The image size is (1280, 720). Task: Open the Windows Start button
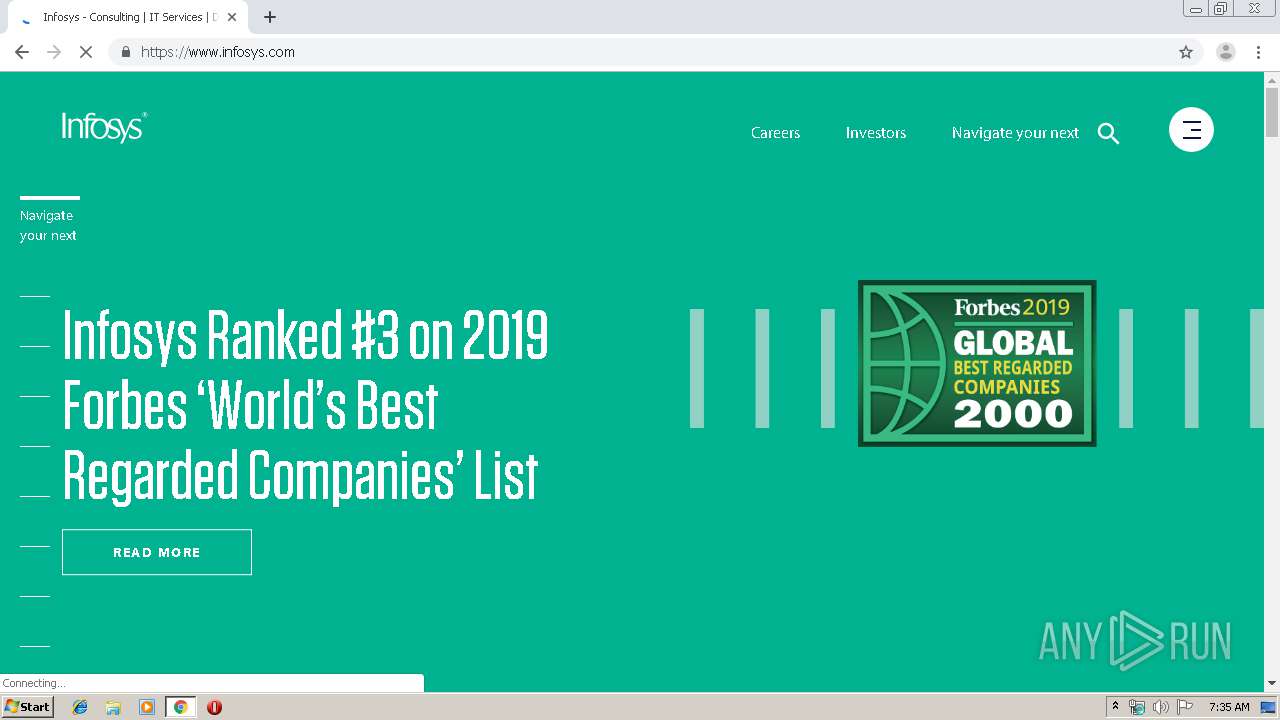point(27,707)
